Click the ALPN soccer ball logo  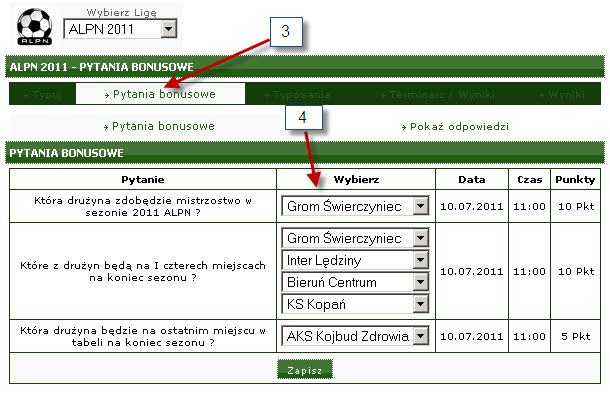pos(35,26)
